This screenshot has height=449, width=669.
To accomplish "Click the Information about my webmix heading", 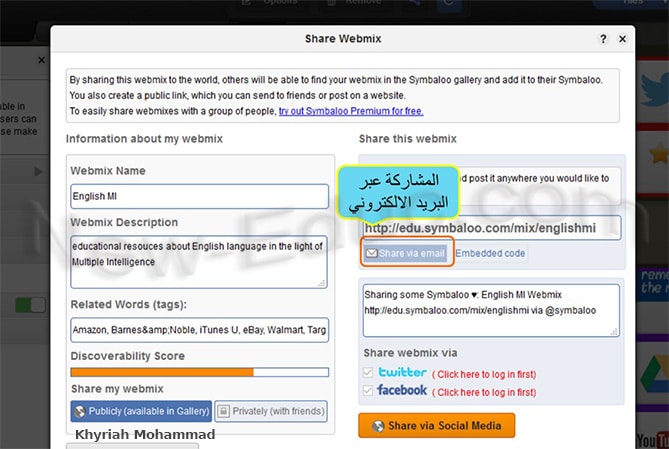I will point(144,139).
